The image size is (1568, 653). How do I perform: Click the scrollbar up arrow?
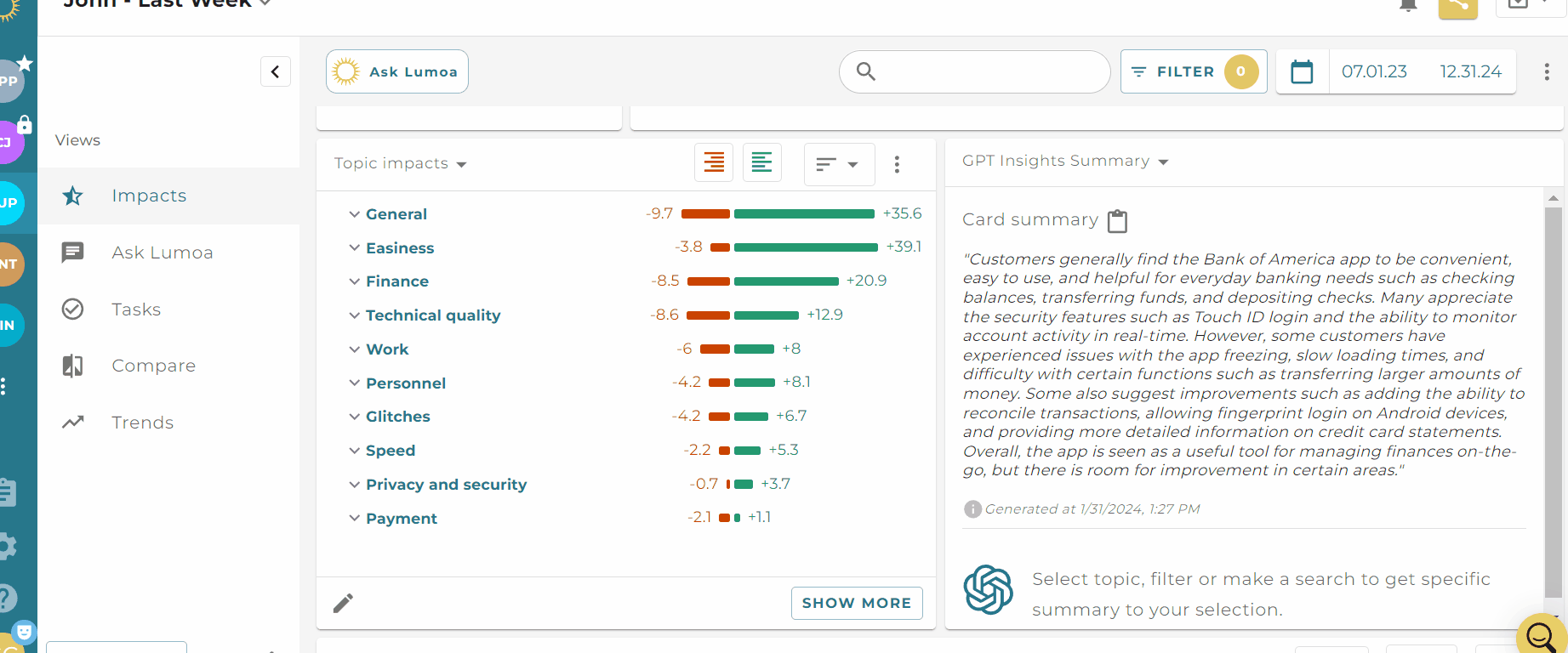[x=1554, y=198]
